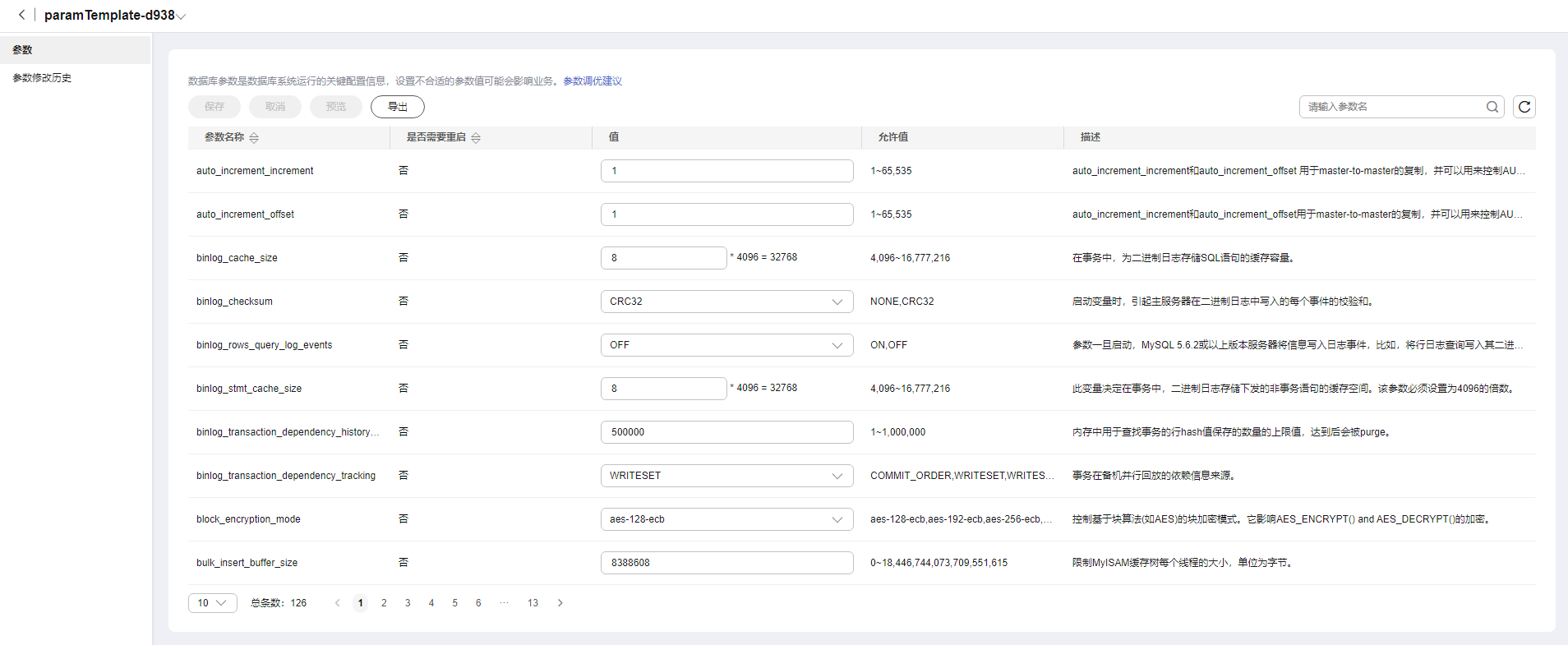Edit the binlog_transaction_dependency_history value 500000
Screen dimensions: 1568x645
click(727, 432)
